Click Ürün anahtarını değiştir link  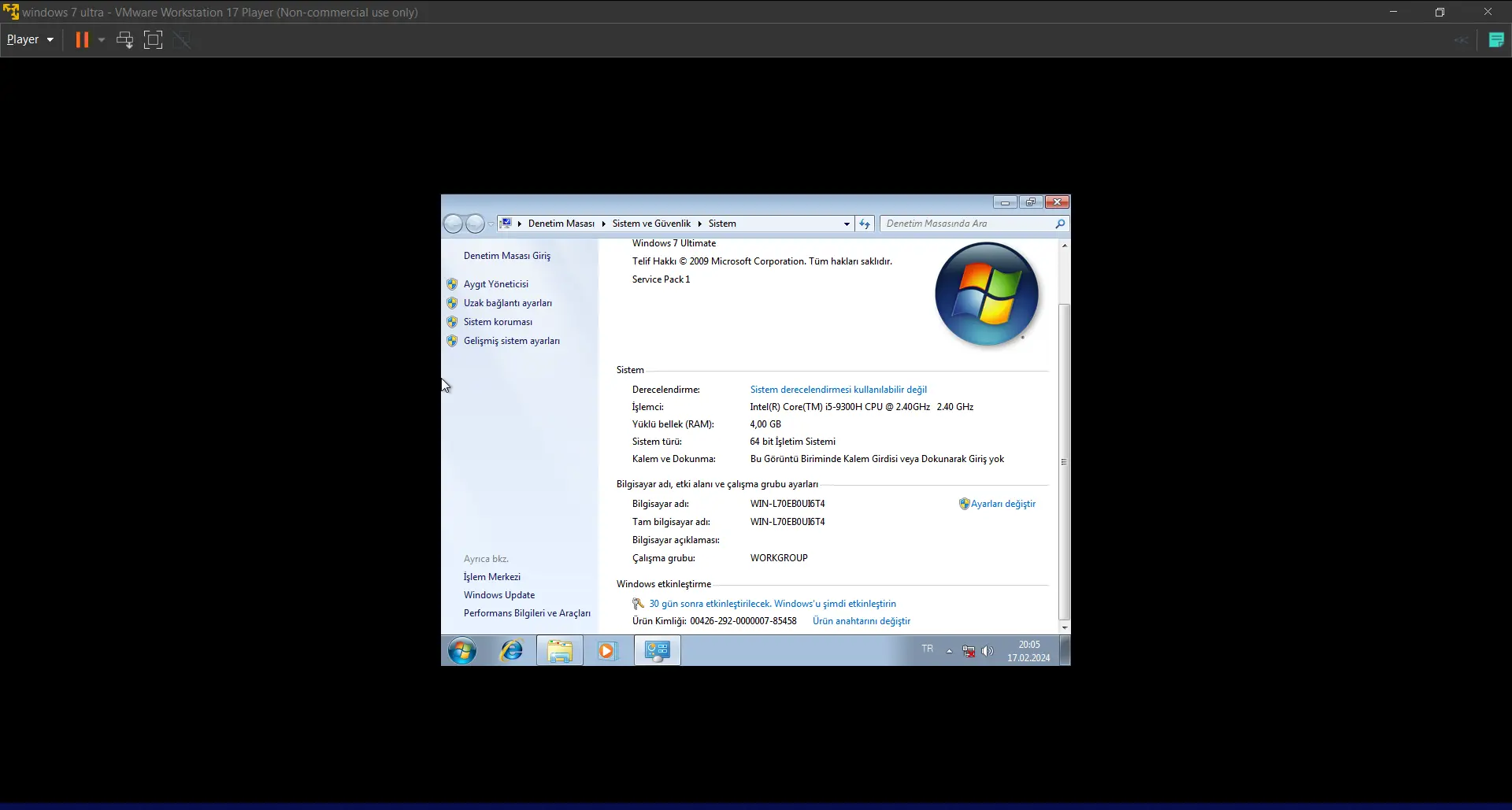point(862,621)
